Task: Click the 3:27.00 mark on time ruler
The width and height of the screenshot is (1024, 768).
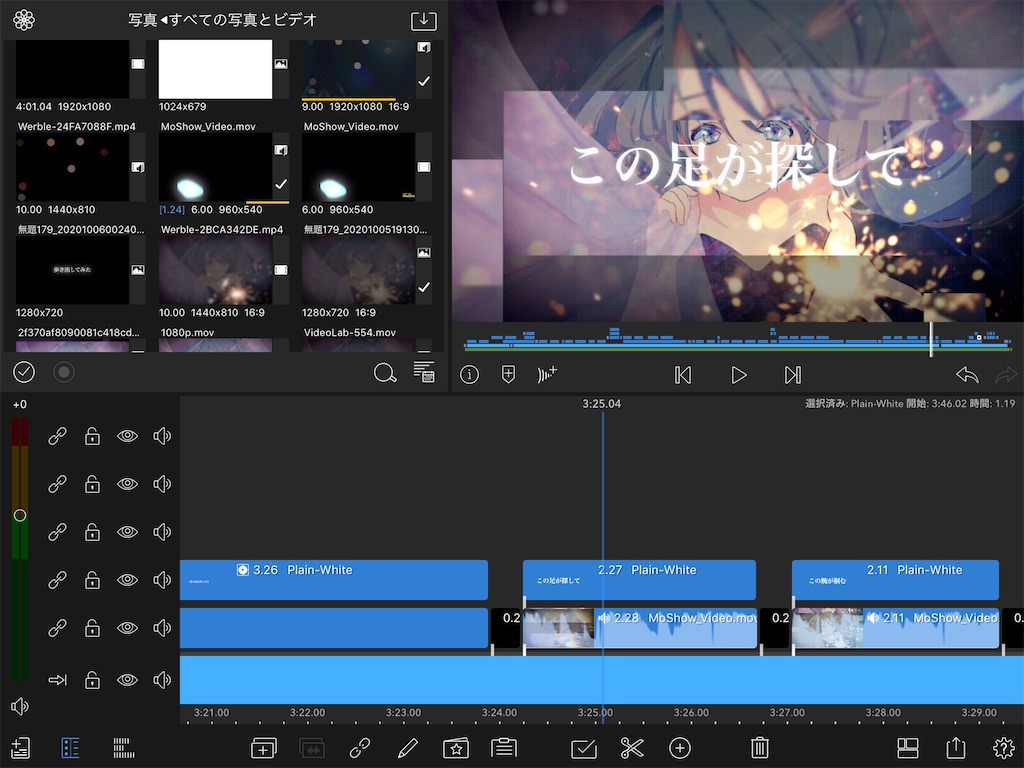Action: click(787, 712)
